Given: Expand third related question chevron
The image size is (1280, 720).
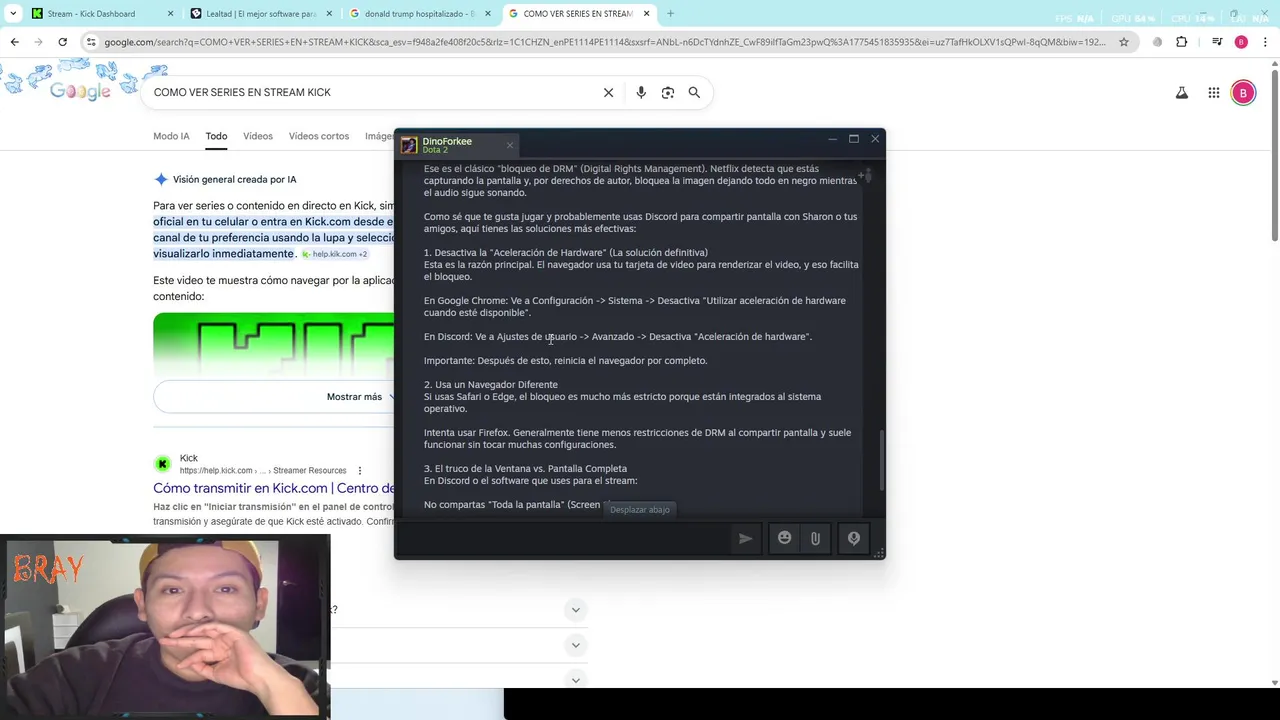Looking at the screenshot, I should [x=575, y=680].
